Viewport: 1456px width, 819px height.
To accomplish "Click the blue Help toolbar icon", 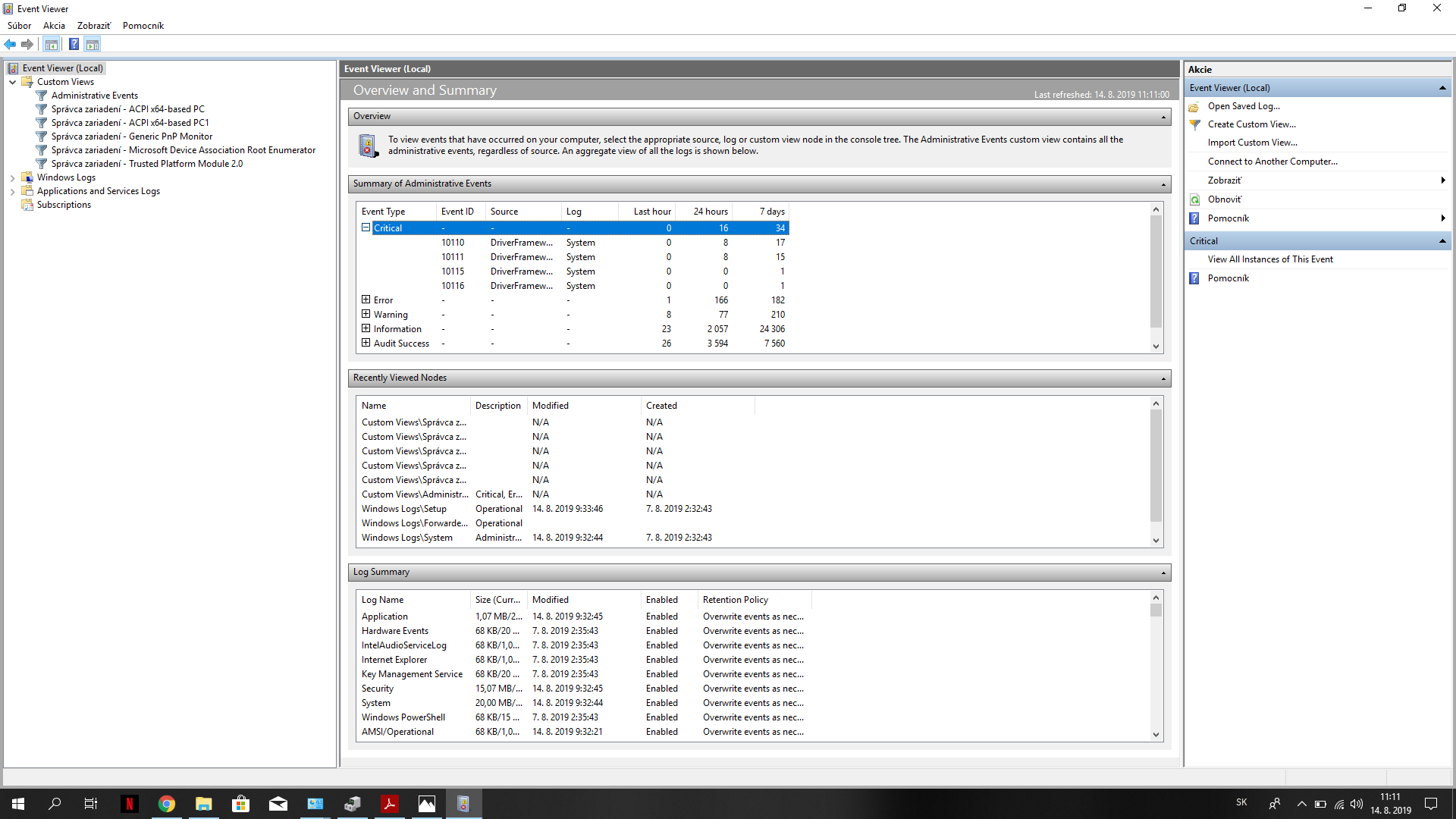I will point(74,44).
